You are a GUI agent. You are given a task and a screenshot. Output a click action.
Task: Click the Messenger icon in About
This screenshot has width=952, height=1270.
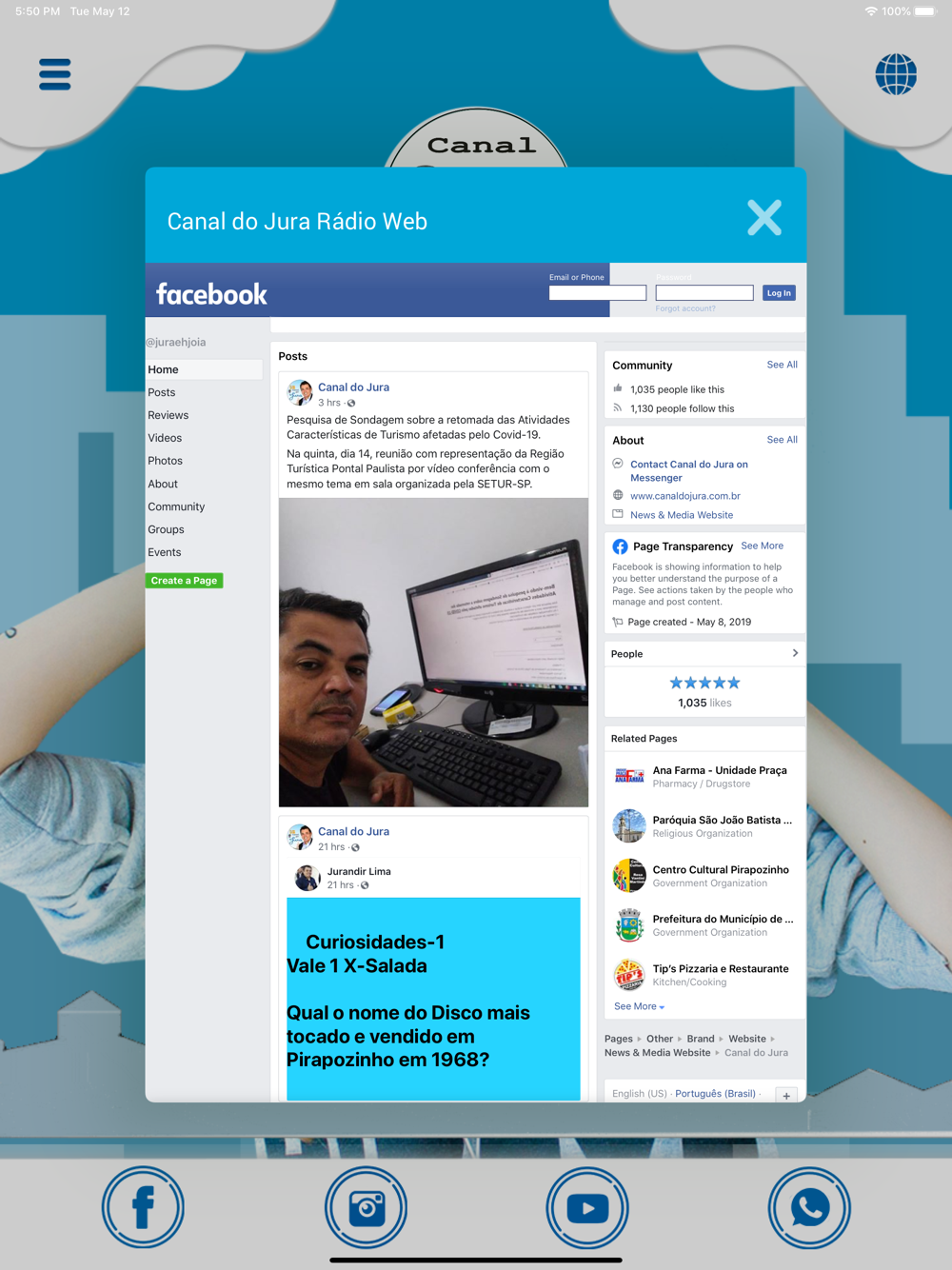(618, 464)
